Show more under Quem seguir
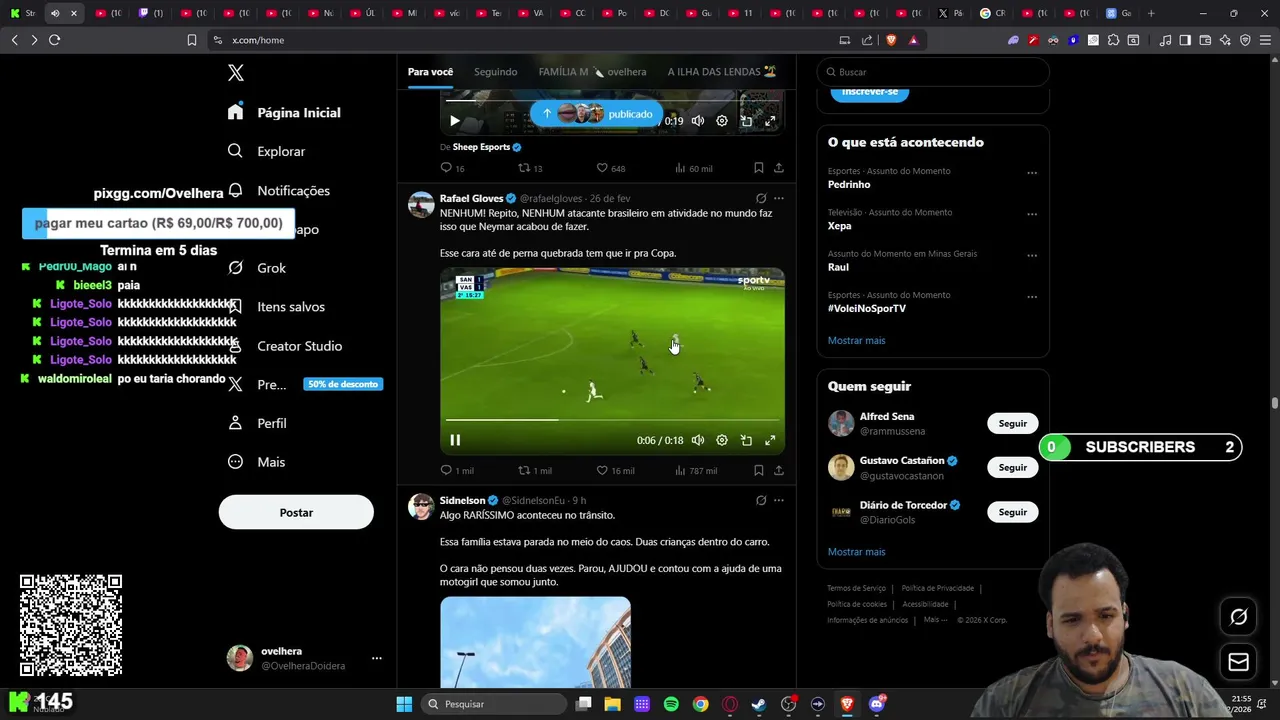This screenshot has width=1280, height=720. point(856,552)
